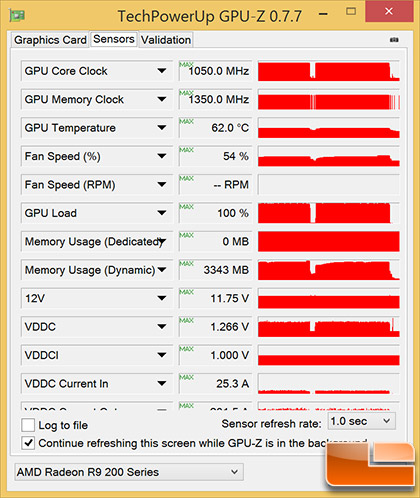420x498 pixels.
Task: Open the Sensor refresh rate dropdown
Action: 361,421
